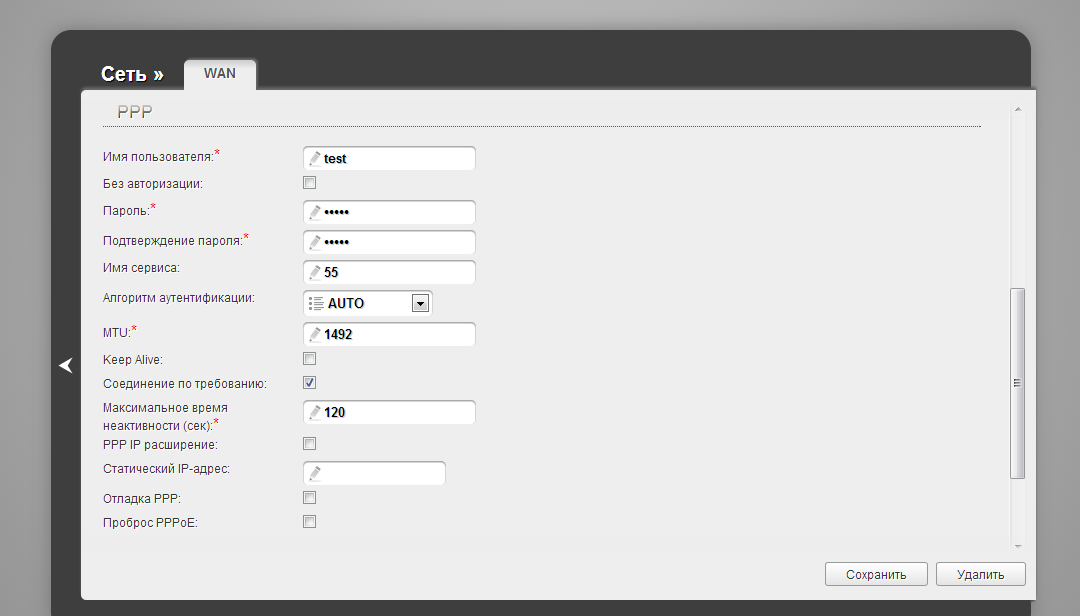Enable the Без авторизации checkbox
1080x616 pixels.
point(309,183)
